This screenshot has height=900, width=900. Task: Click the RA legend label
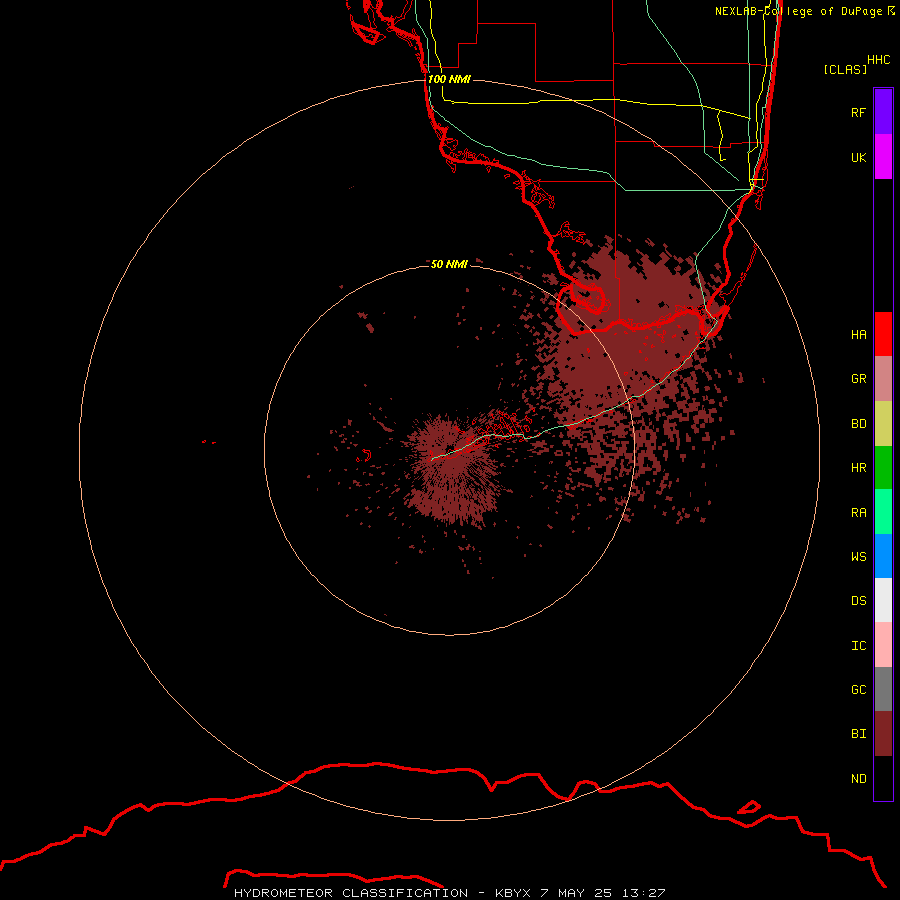[859, 513]
